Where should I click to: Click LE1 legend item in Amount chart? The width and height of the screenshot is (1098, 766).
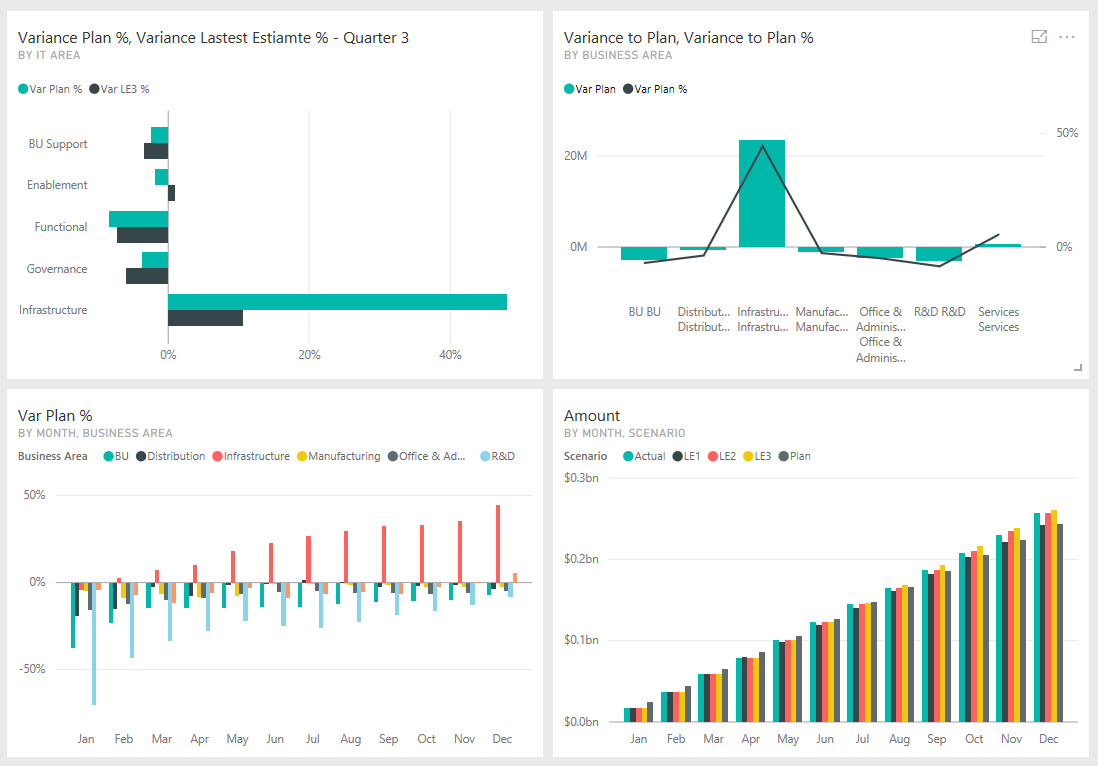[x=686, y=456]
